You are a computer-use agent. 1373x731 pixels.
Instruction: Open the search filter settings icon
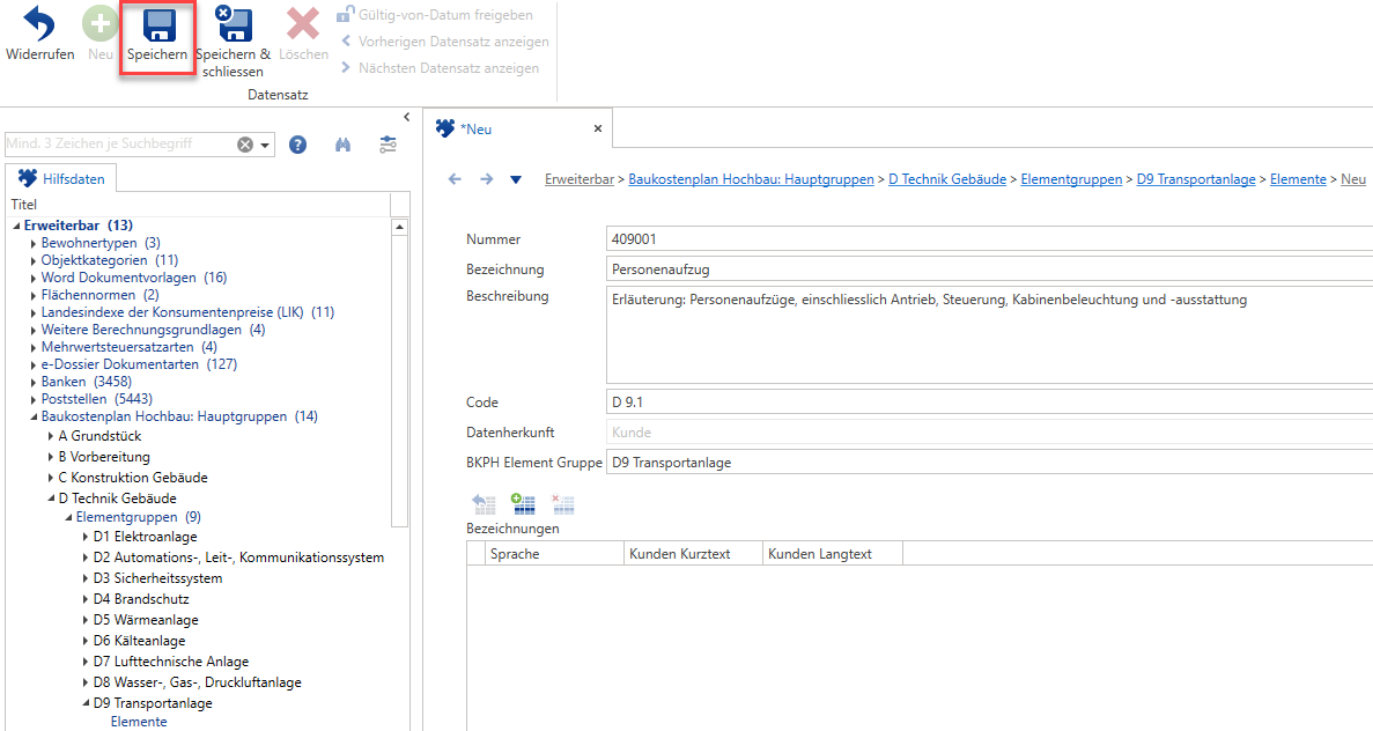point(388,145)
